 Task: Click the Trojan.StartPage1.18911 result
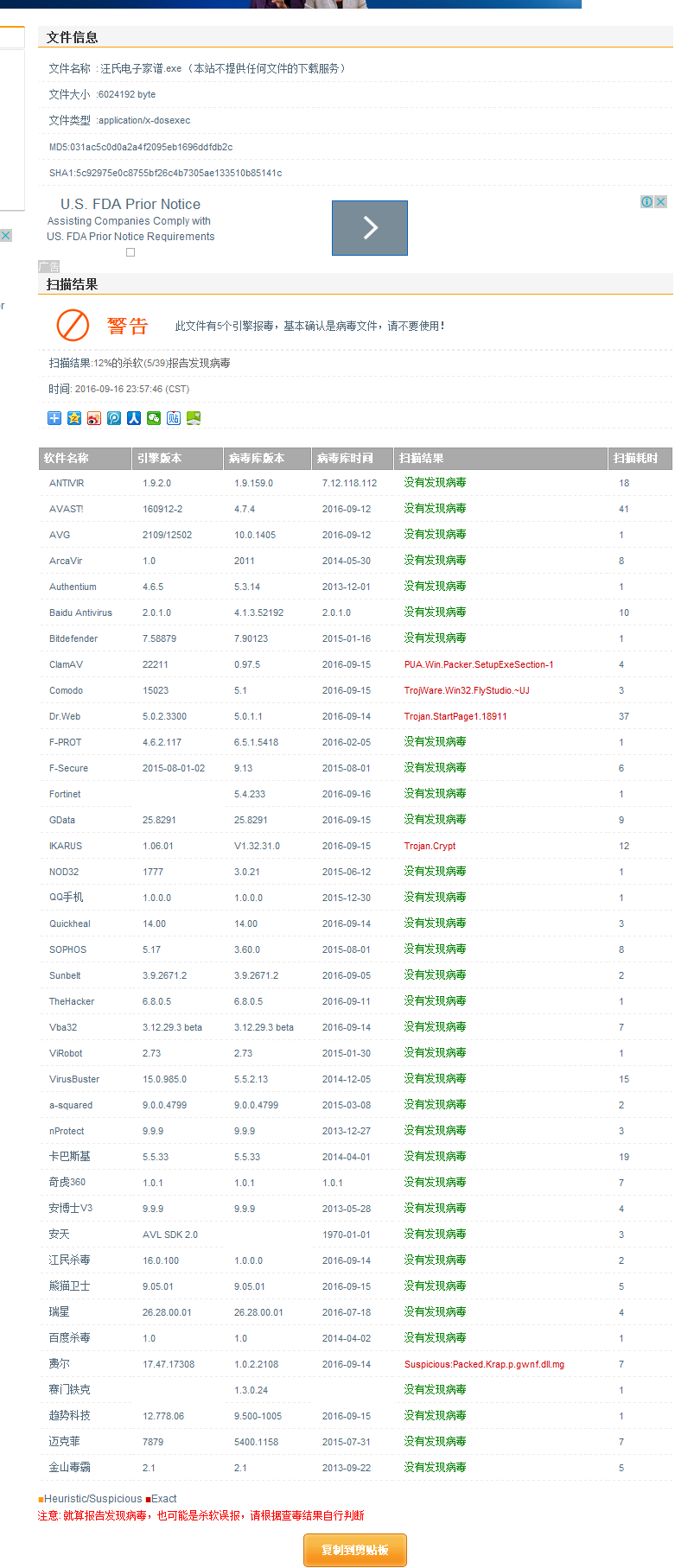(455, 716)
